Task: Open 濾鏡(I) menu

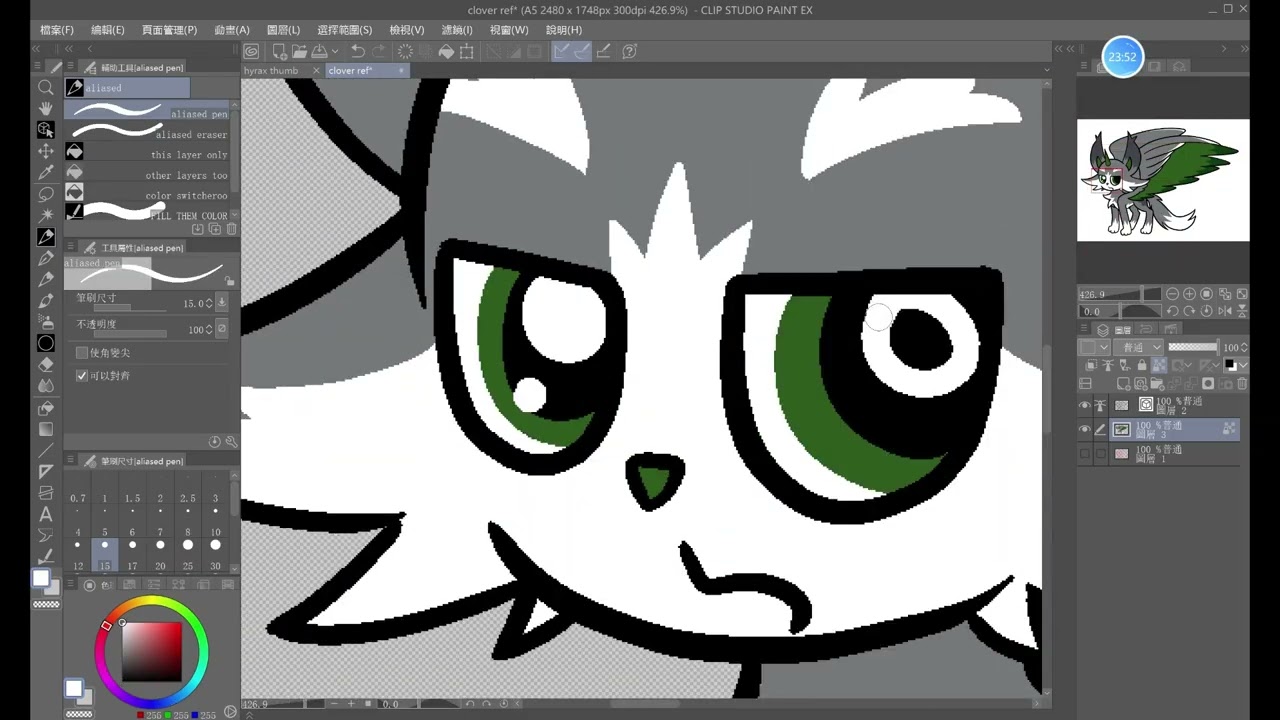Action: [x=456, y=30]
